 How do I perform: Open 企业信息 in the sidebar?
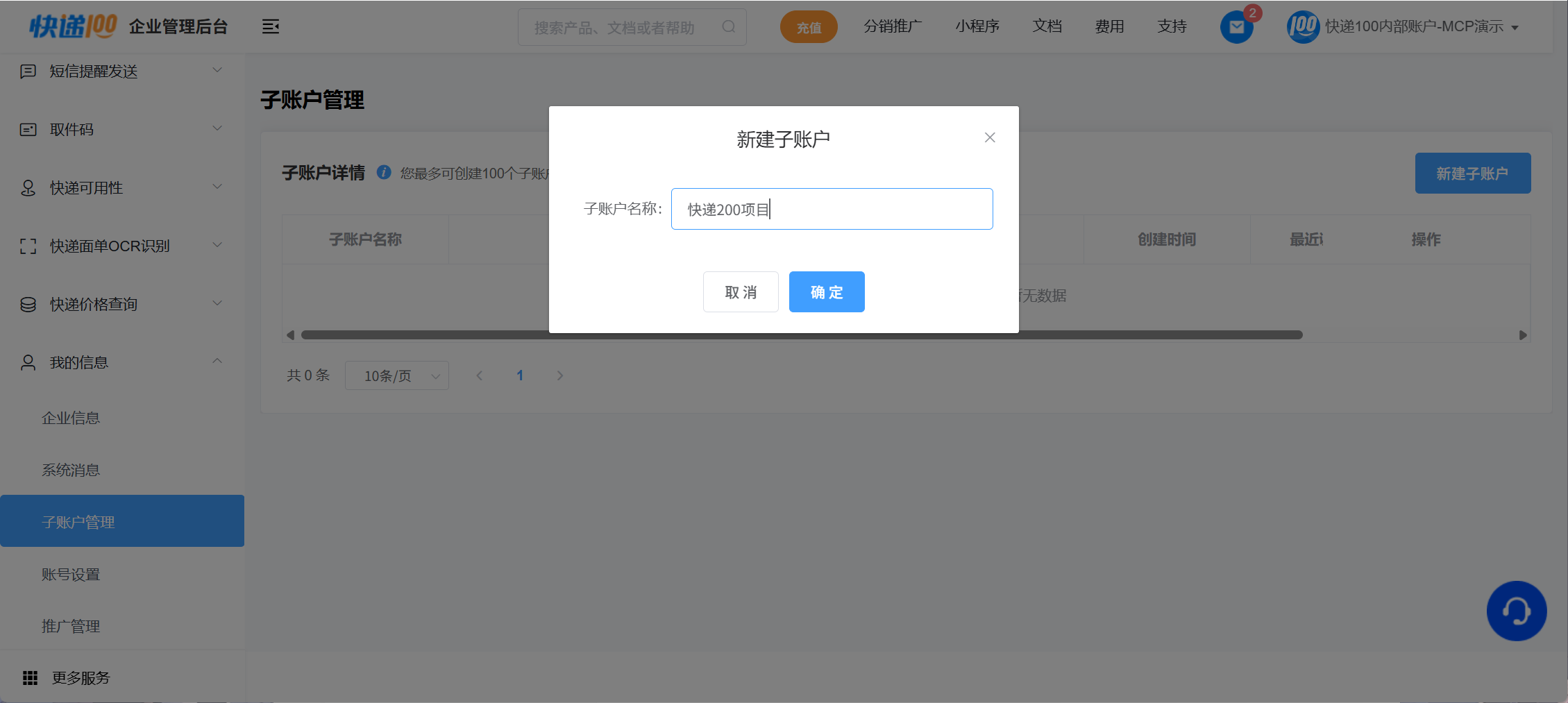71,418
